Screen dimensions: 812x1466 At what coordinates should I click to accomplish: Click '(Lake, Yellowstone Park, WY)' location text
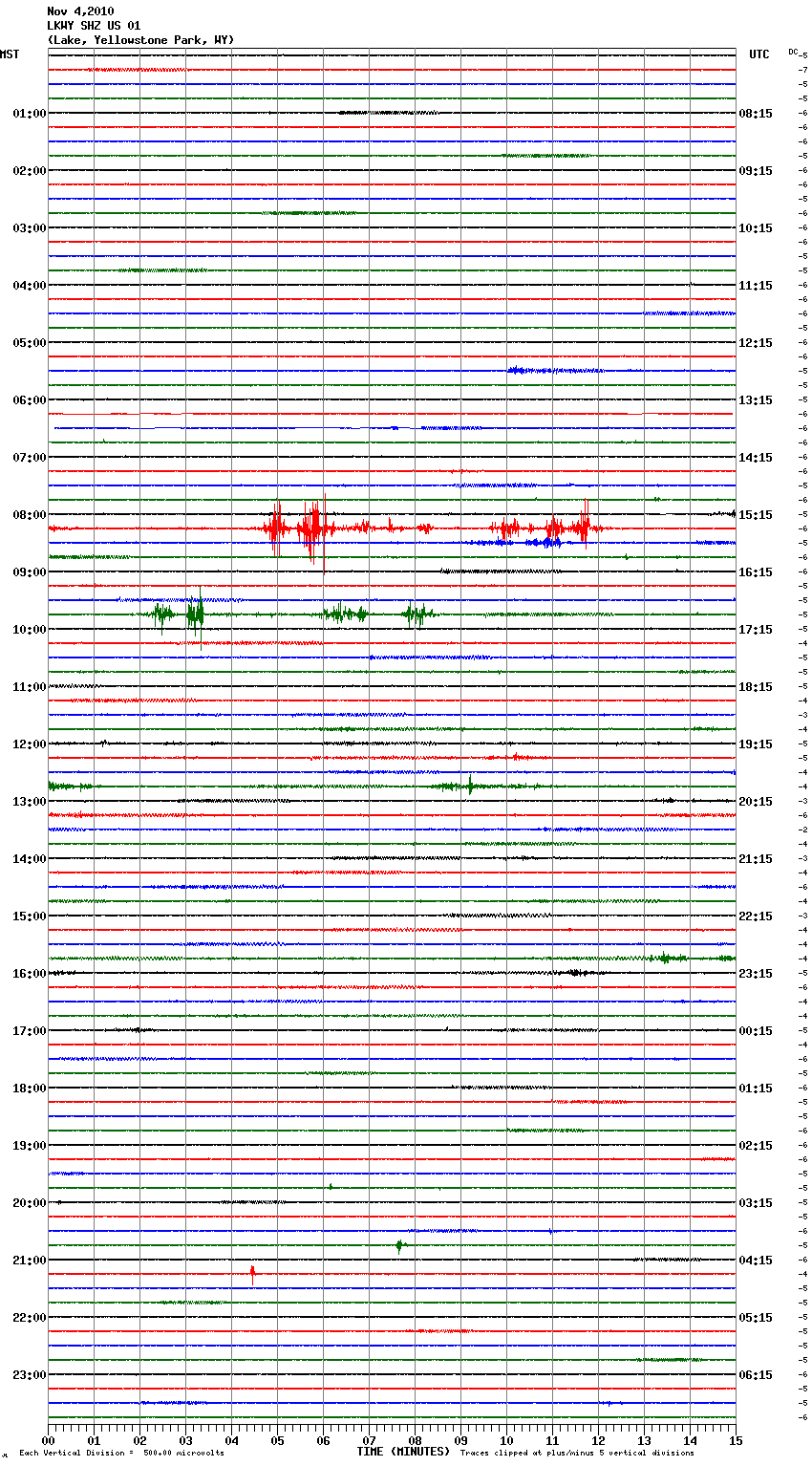140,40
